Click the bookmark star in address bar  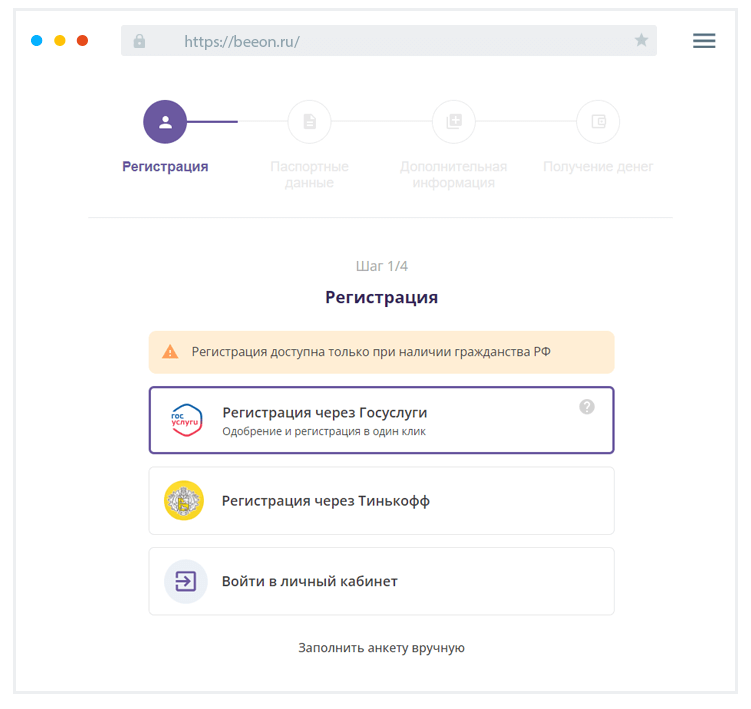coord(641,41)
